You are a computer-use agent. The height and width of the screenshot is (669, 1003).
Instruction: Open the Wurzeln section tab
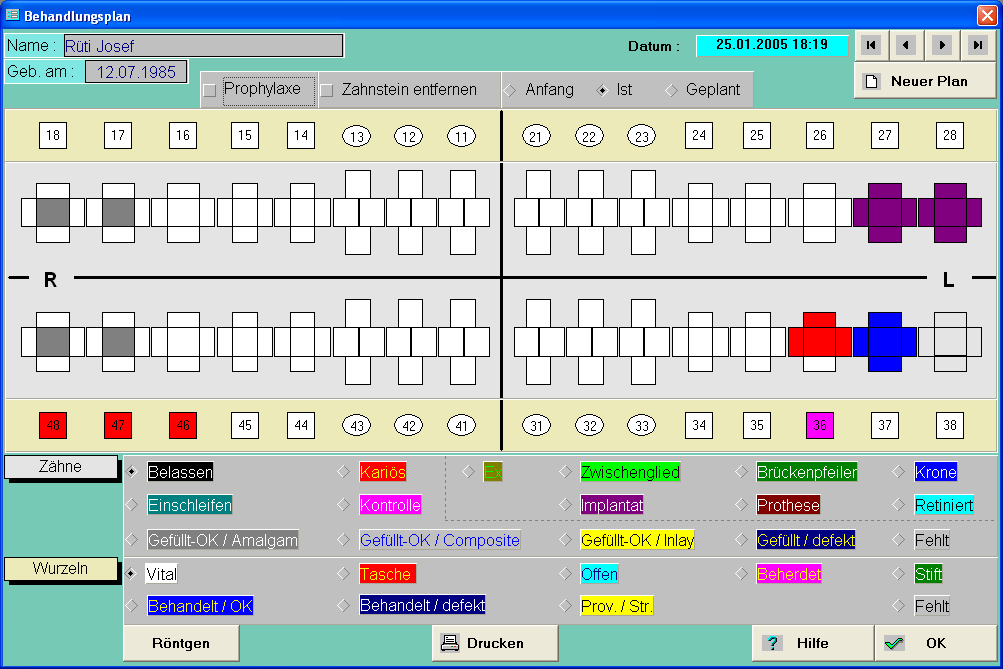click(x=60, y=569)
